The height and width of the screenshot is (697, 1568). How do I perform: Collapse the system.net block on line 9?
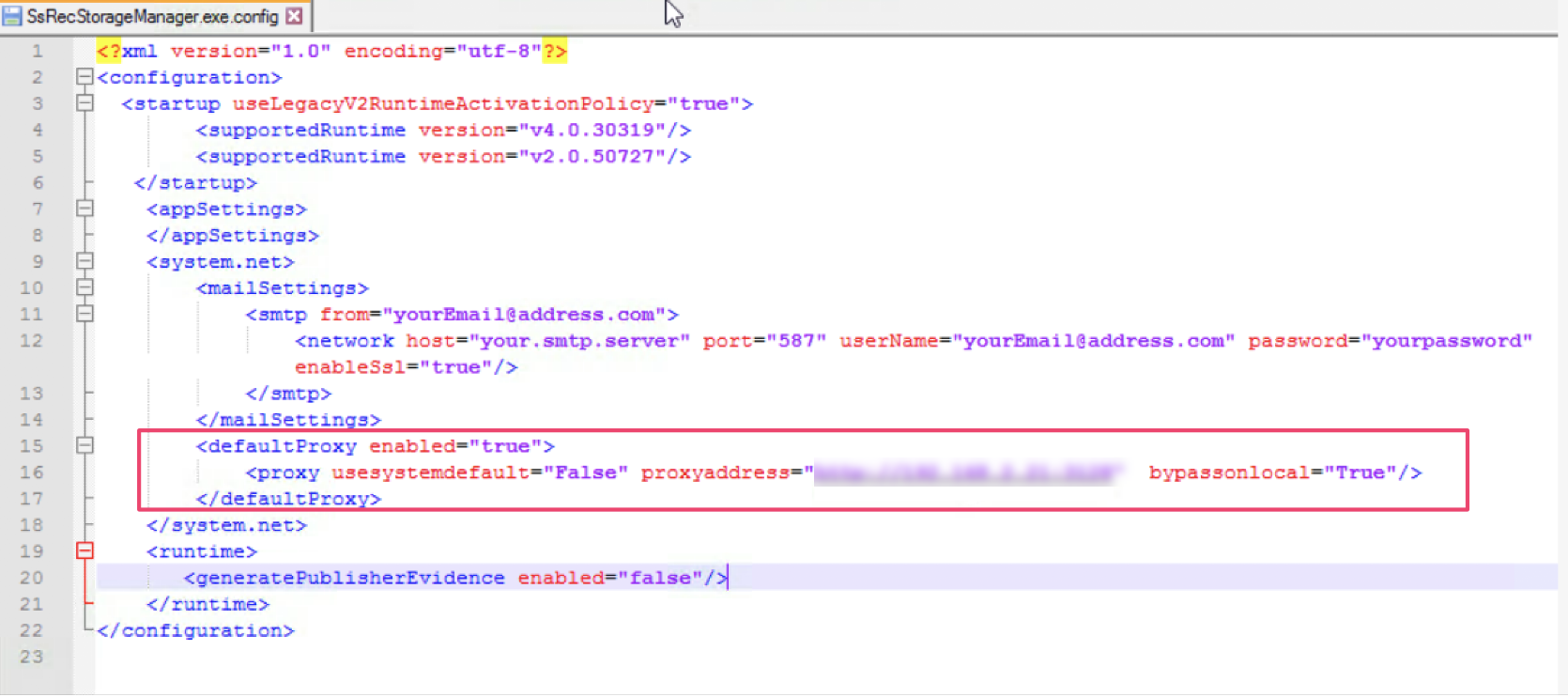85,261
